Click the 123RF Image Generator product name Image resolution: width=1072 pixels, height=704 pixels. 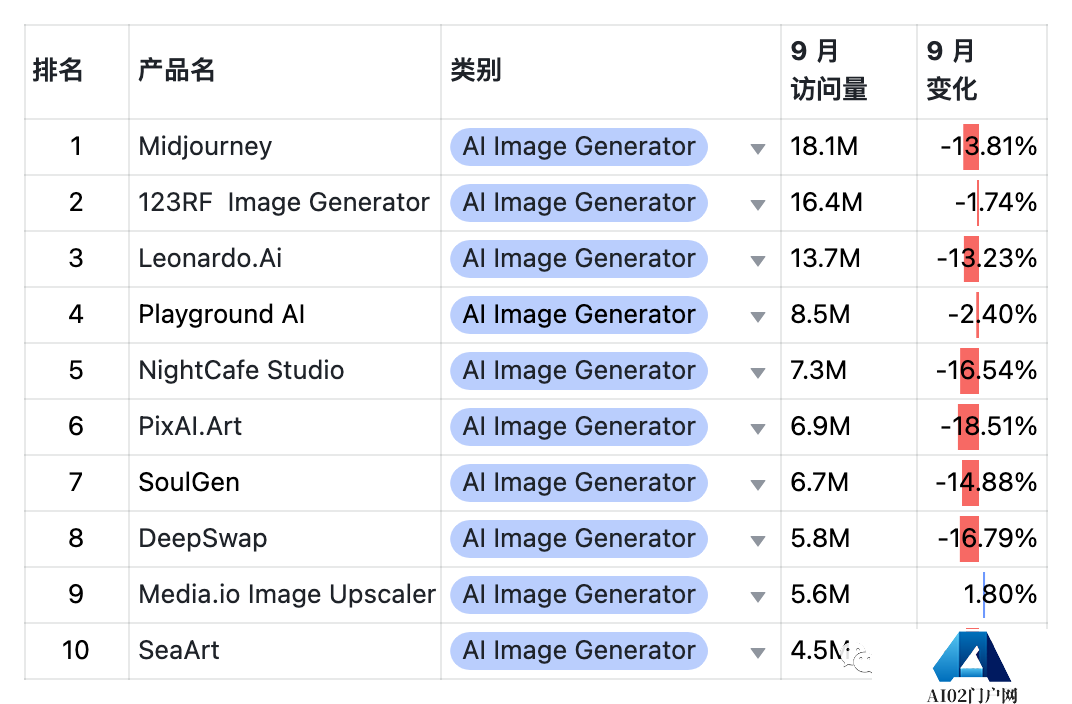pyautogui.click(x=284, y=202)
